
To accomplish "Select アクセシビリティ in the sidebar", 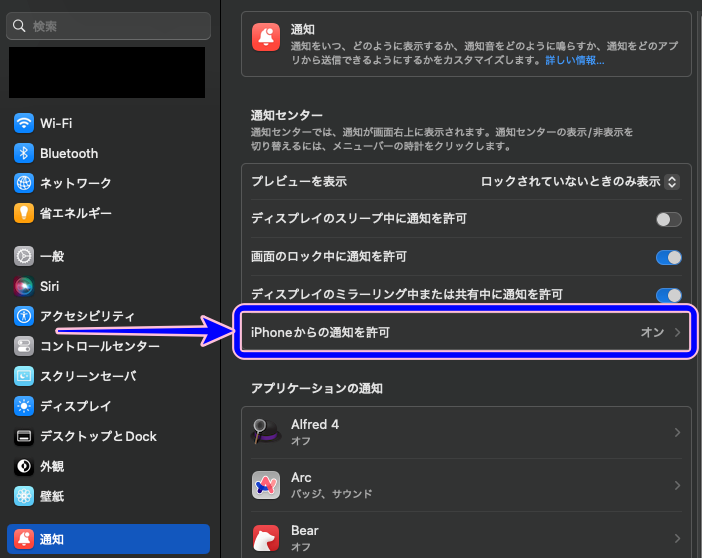I will (108, 316).
